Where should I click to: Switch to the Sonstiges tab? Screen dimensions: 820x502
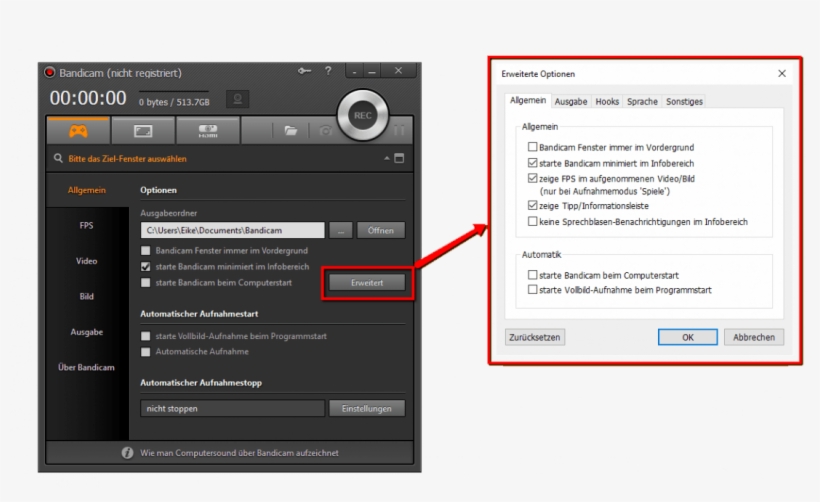pos(684,101)
